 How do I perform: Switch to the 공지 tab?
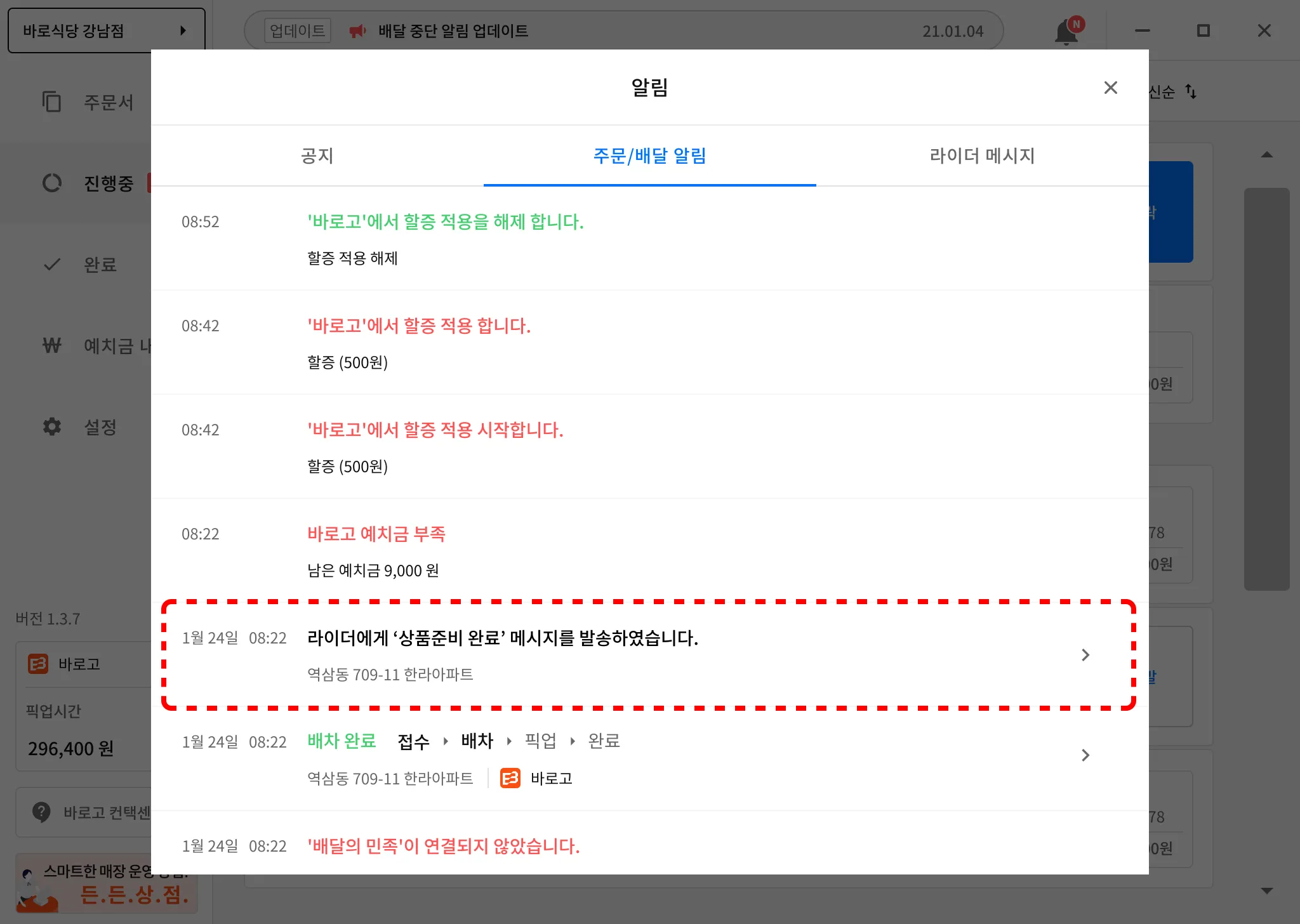[x=317, y=155]
